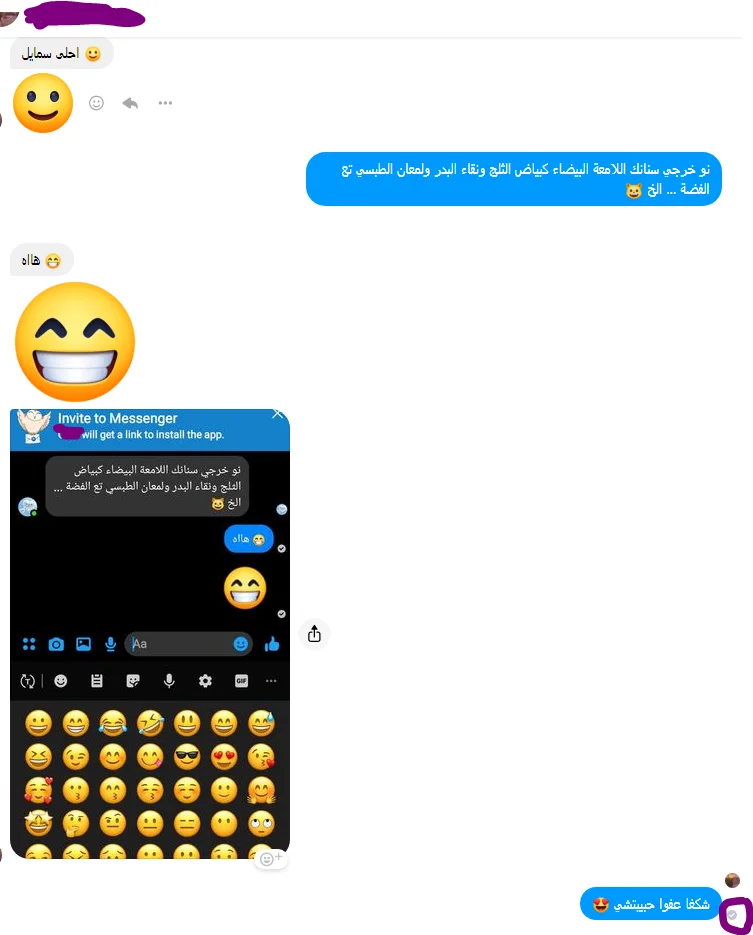Viewport: 753px width, 935px height.
Task: Click the camera icon in the screenshot
Action: (x=56, y=644)
